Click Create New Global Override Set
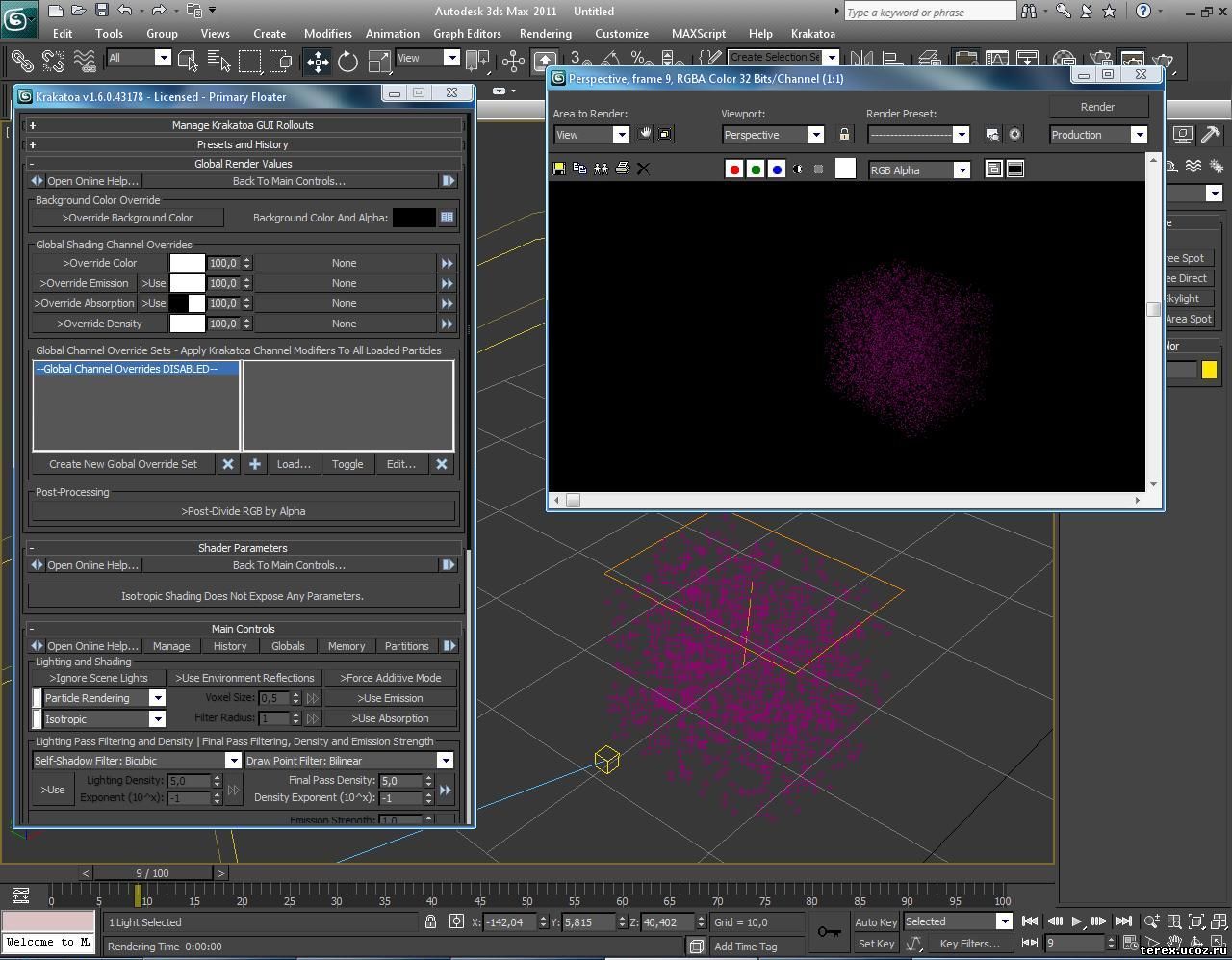 click(123, 464)
